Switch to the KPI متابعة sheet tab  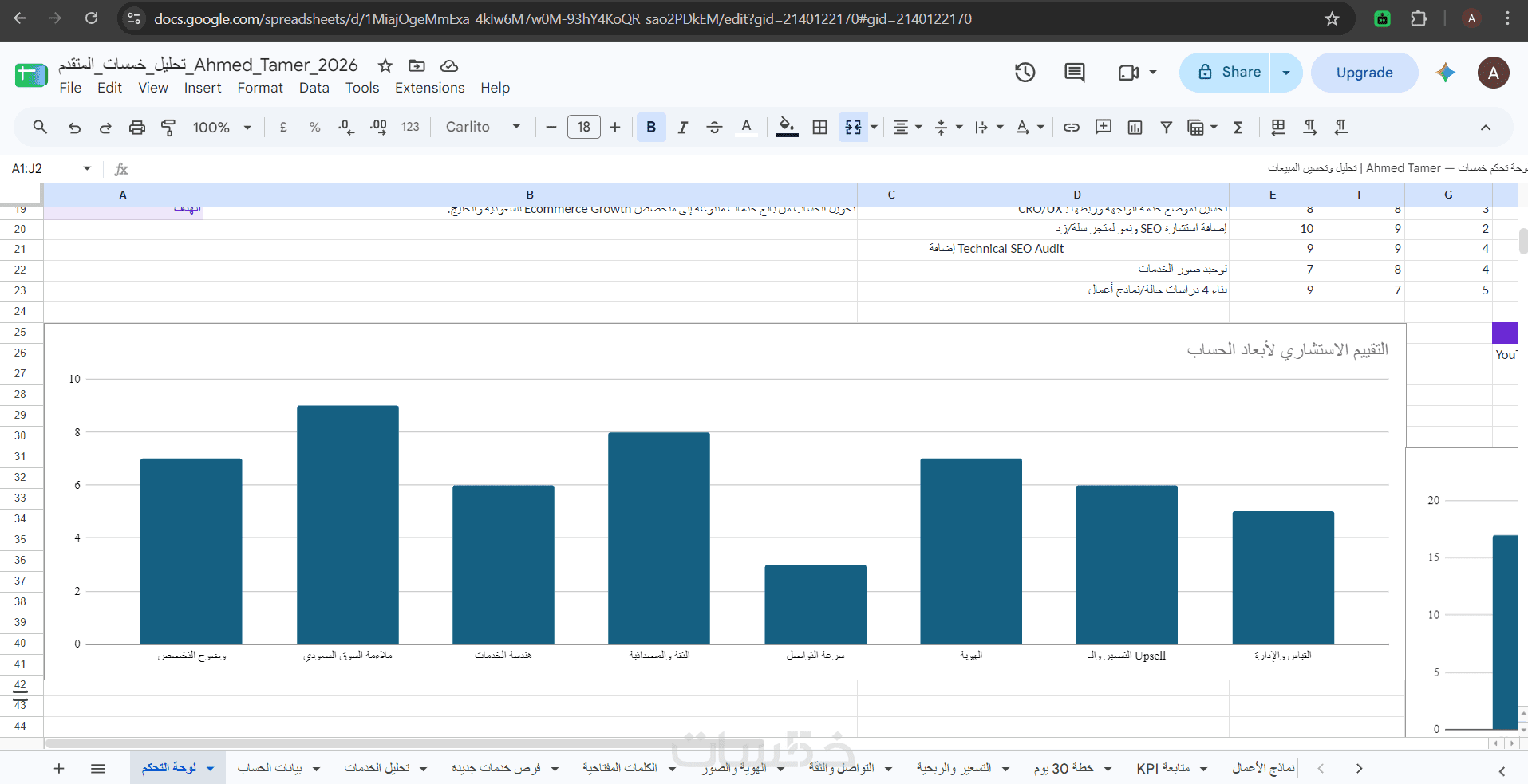(1163, 768)
